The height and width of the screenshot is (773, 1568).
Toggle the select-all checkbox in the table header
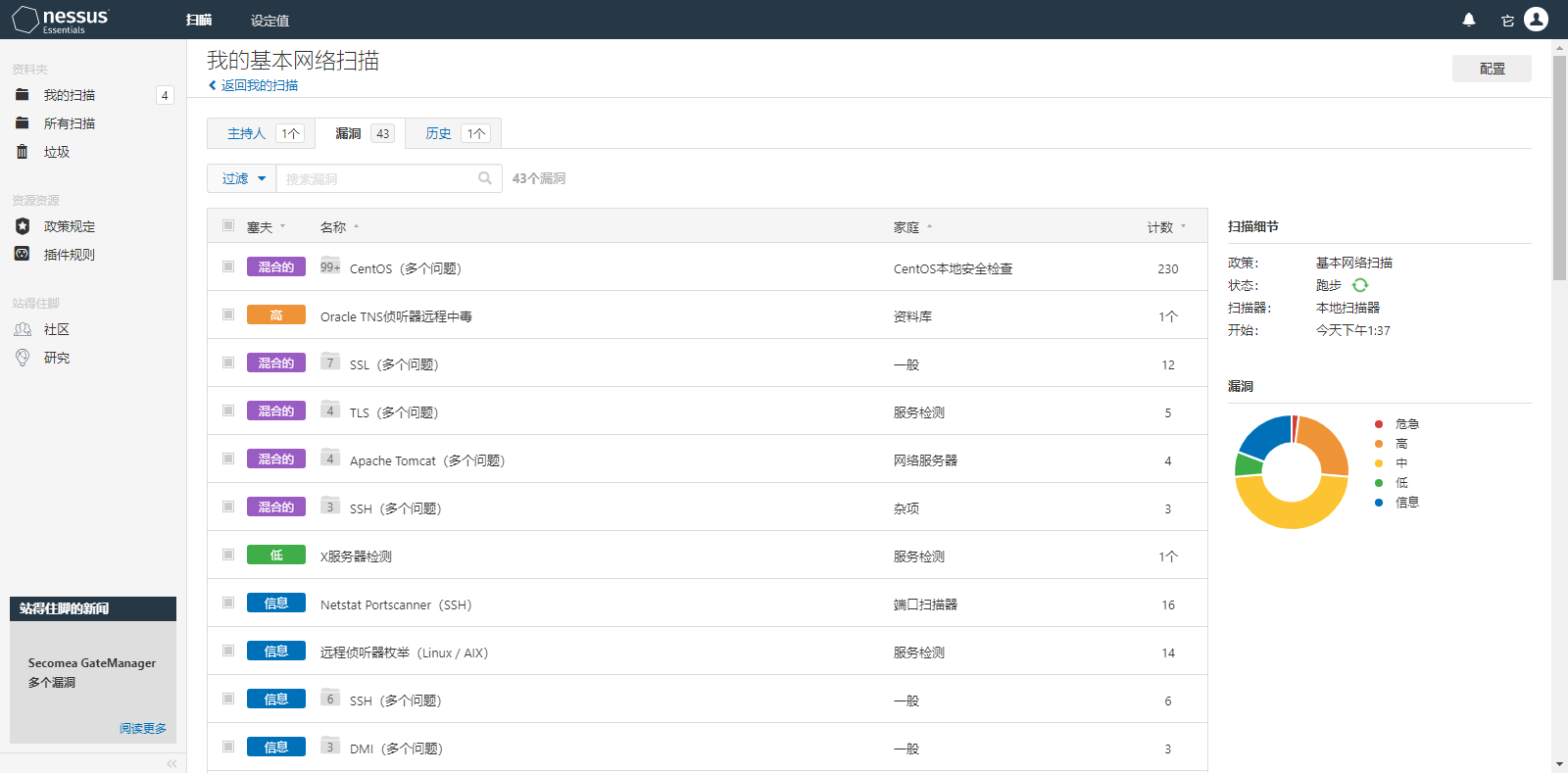(228, 225)
